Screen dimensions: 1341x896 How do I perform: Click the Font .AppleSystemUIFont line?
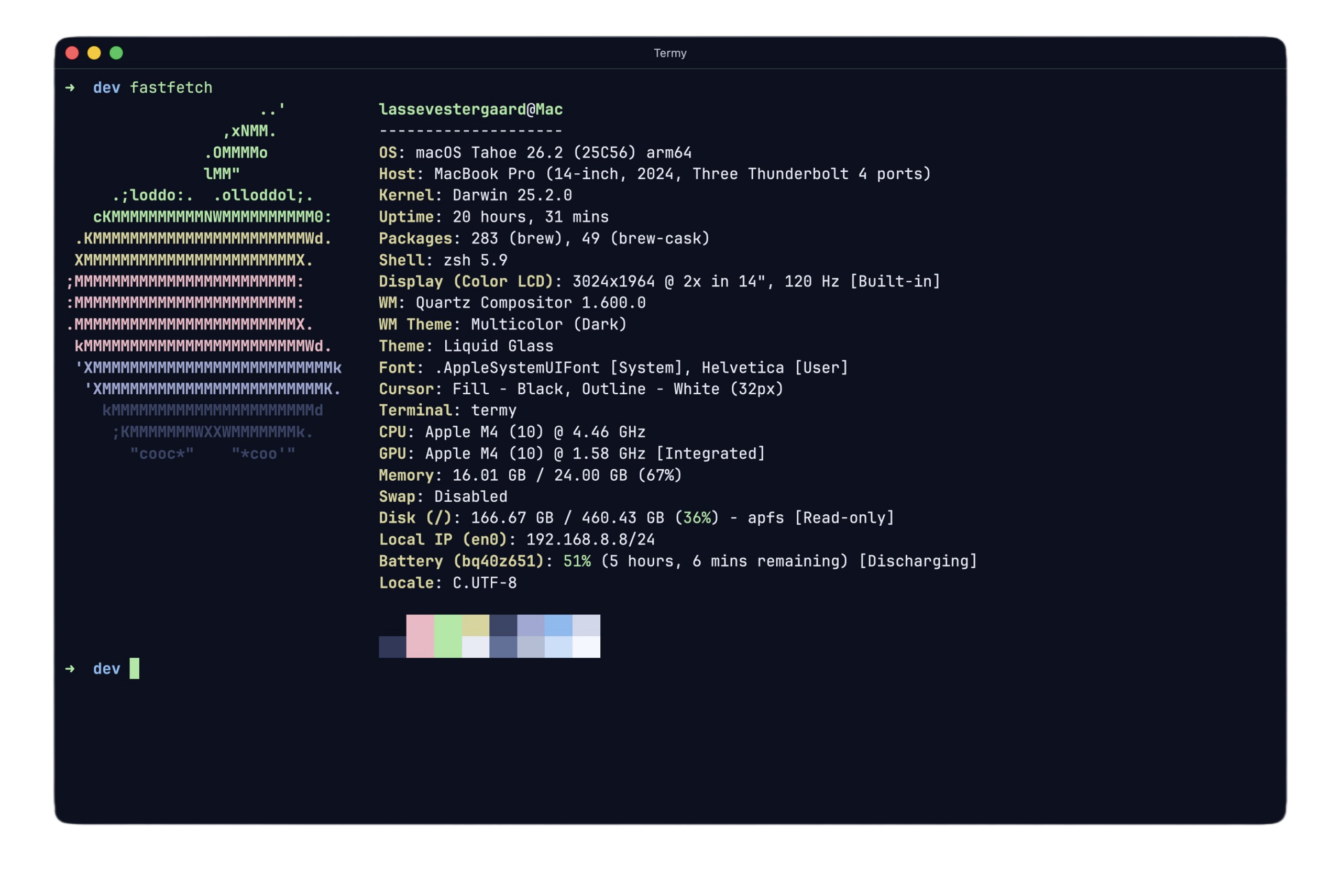point(613,368)
